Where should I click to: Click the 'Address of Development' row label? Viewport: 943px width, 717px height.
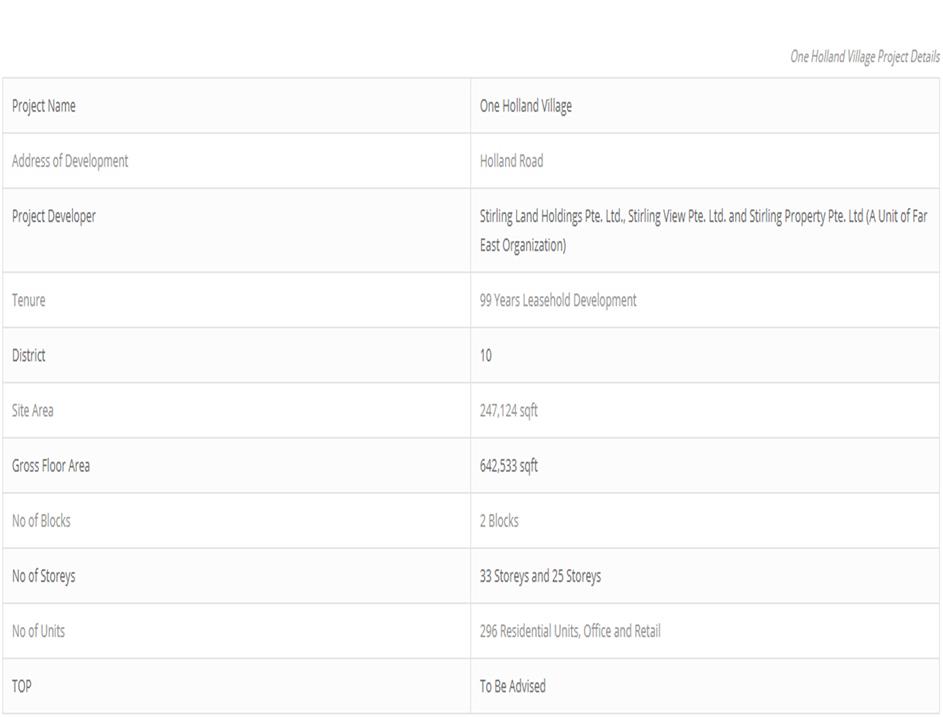[x=70, y=161]
